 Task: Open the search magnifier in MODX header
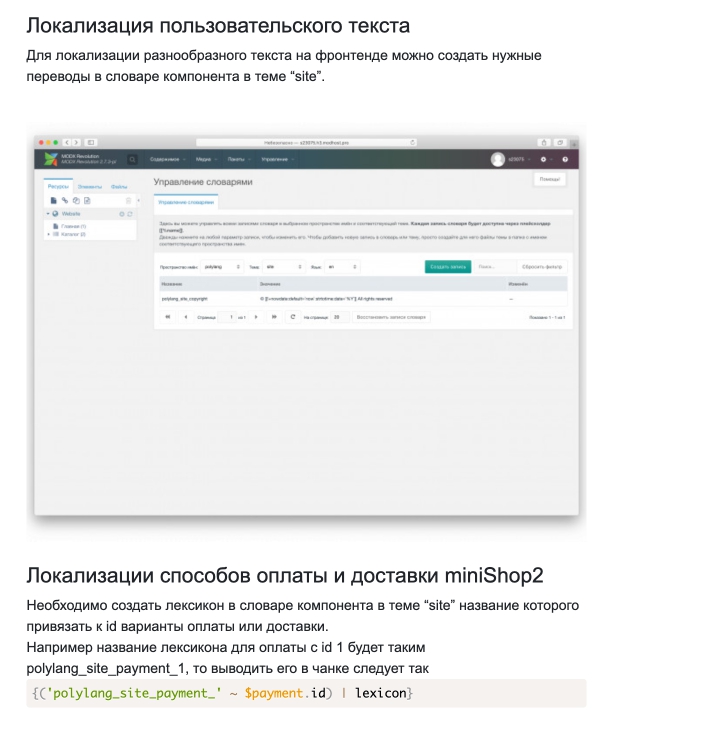(130, 159)
